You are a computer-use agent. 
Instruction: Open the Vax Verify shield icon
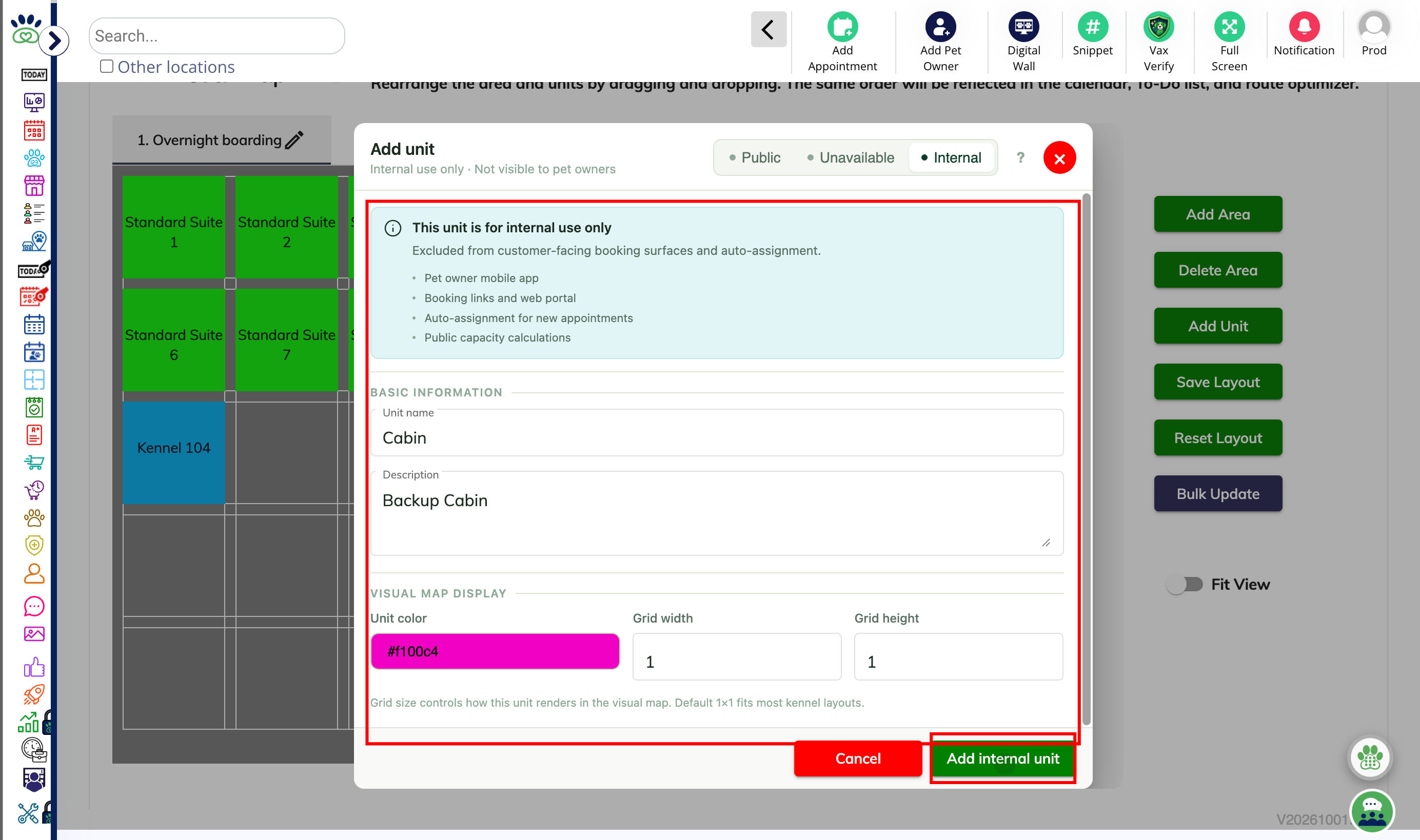click(x=1158, y=27)
